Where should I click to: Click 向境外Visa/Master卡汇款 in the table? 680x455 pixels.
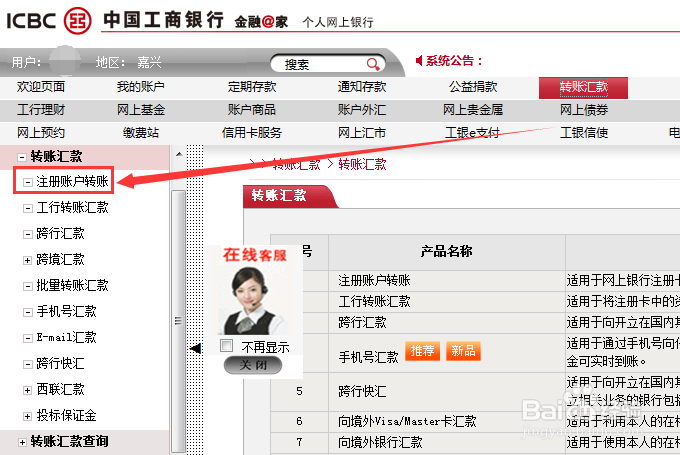point(407,421)
